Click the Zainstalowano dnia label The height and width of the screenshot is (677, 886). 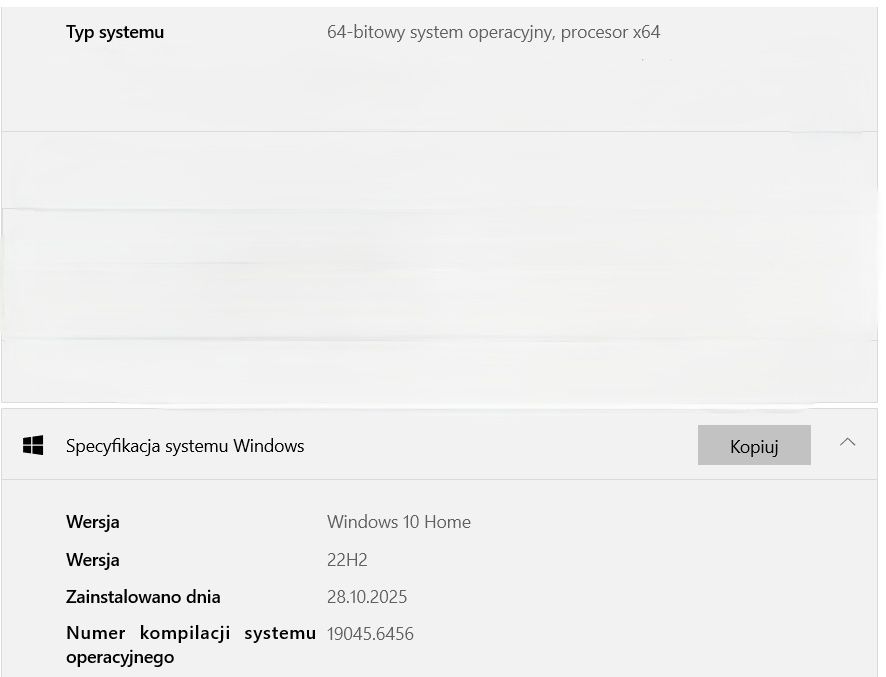pos(143,597)
